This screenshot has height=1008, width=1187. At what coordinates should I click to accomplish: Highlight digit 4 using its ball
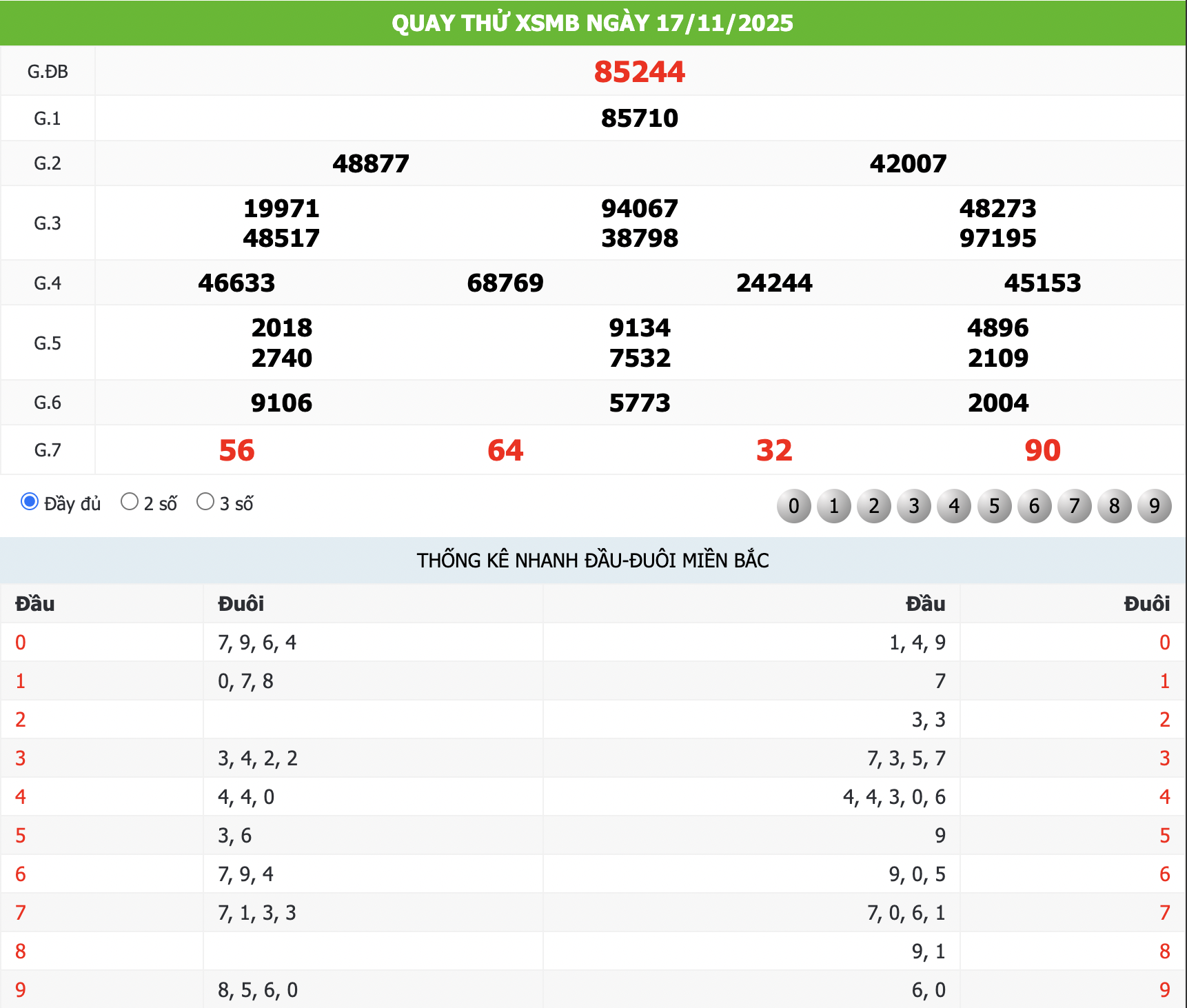954,506
